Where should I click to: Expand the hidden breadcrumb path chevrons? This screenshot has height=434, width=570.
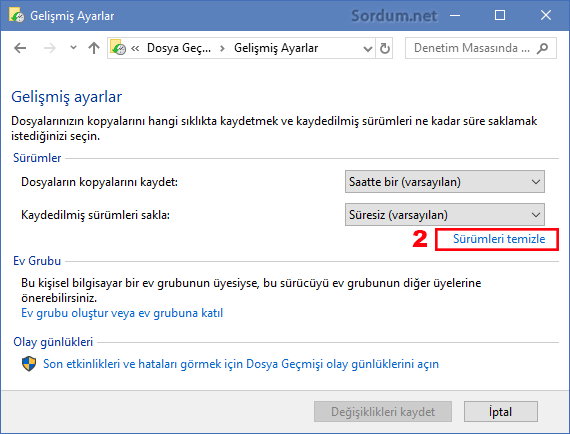tap(135, 48)
